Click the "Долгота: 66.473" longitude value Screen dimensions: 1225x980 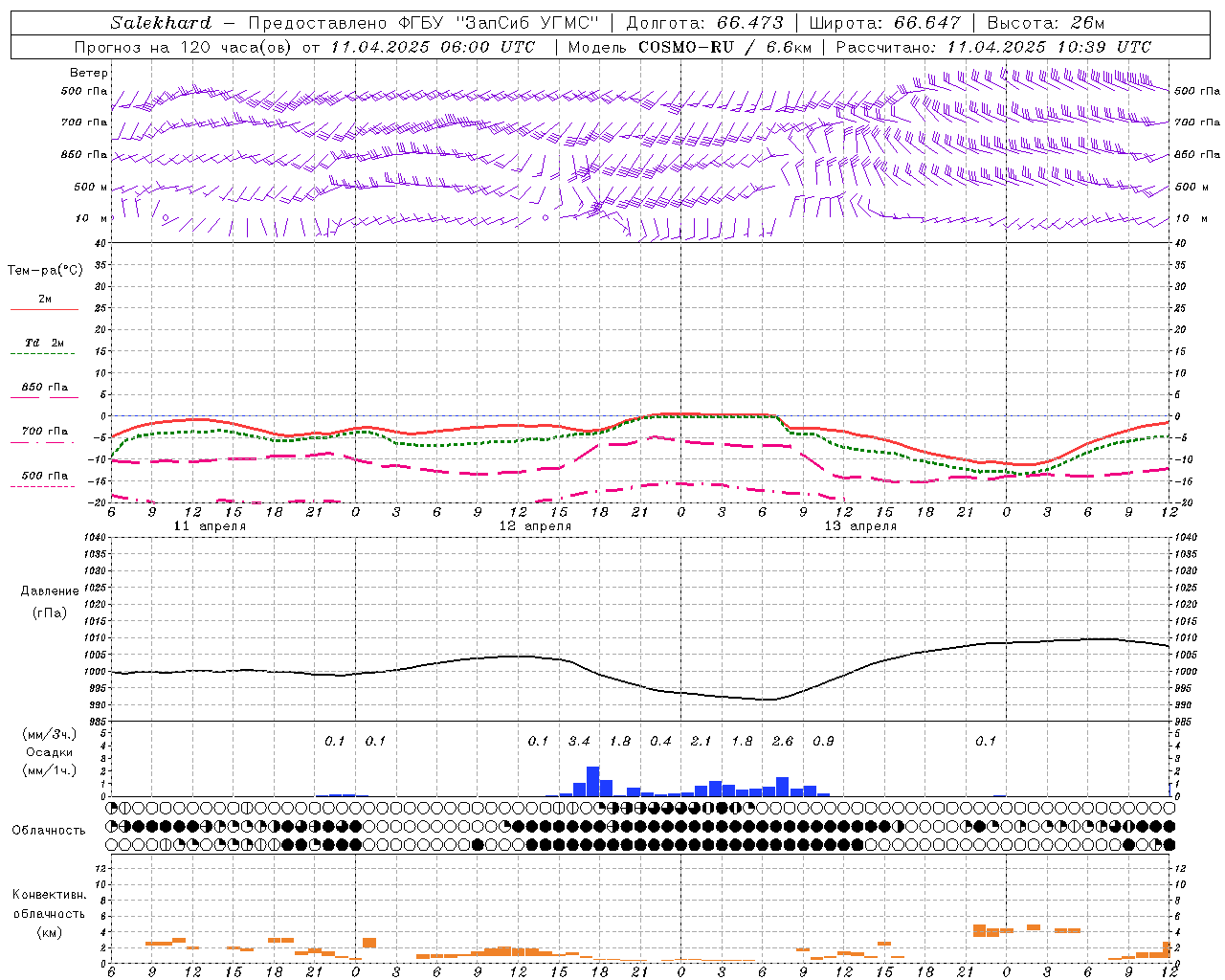tap(704, 23)
